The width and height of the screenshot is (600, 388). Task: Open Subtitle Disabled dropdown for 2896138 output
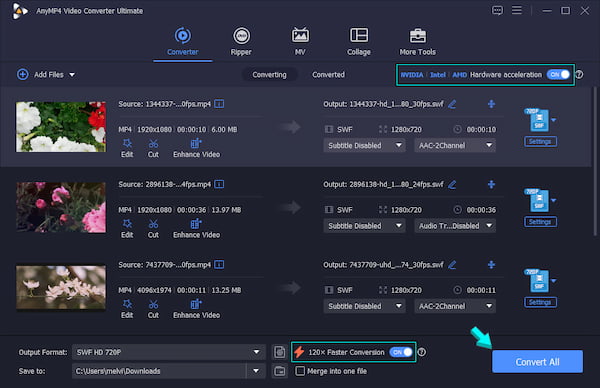coord(364,226)
